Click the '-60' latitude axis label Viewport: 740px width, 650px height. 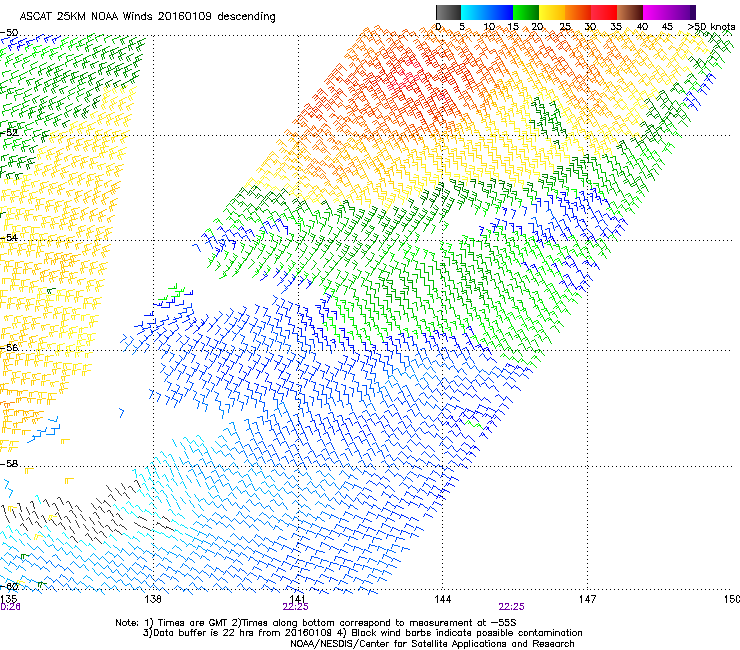coord(9,587)
